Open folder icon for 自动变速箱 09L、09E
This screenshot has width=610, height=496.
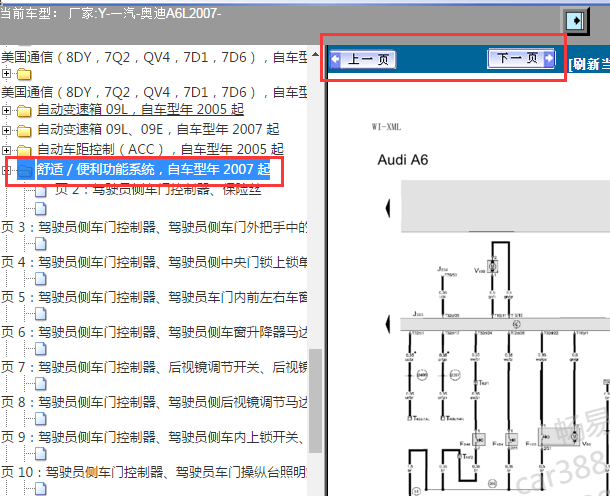click(x=24, y=131)
